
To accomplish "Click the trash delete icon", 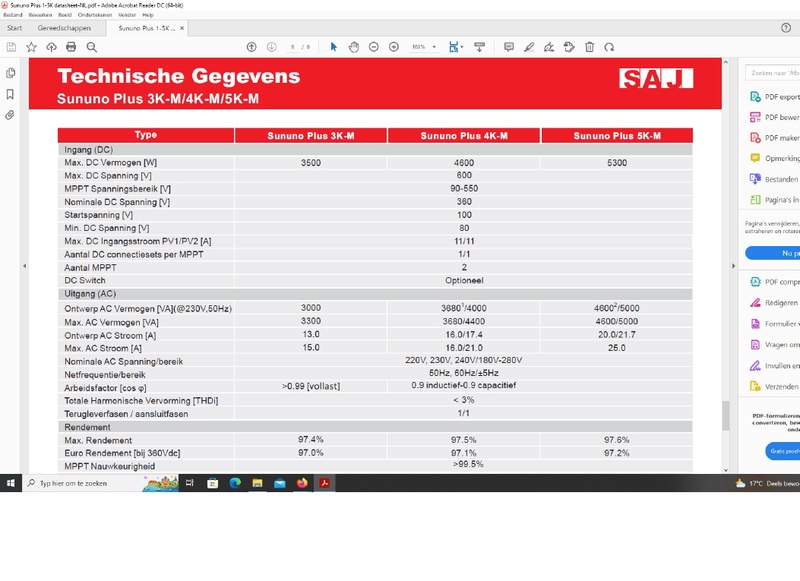I will coord(589,47).
